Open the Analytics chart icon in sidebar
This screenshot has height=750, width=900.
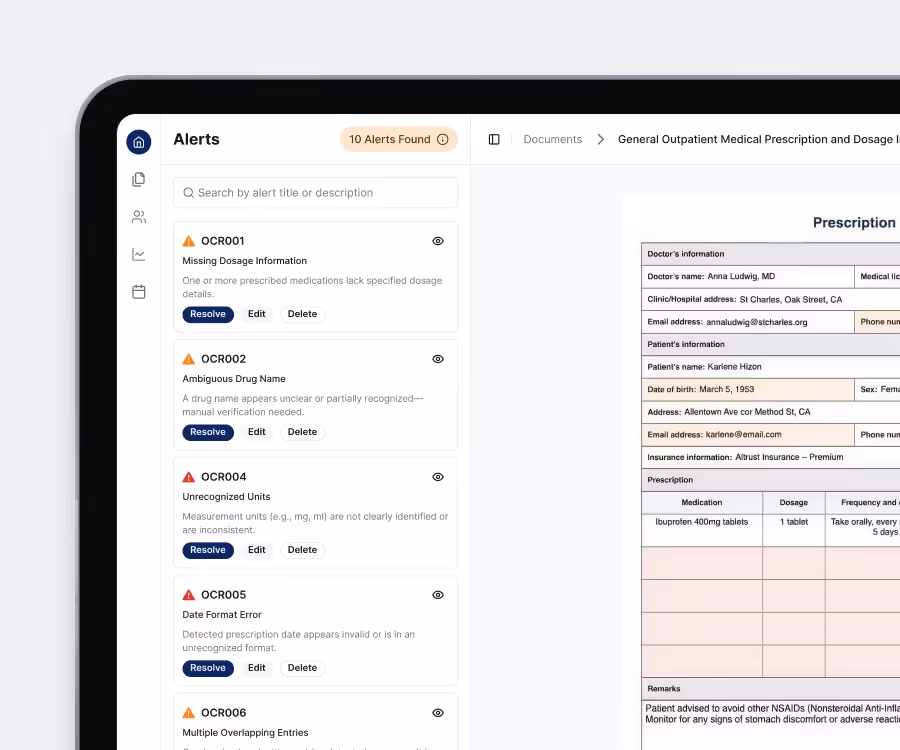point(139,254)
